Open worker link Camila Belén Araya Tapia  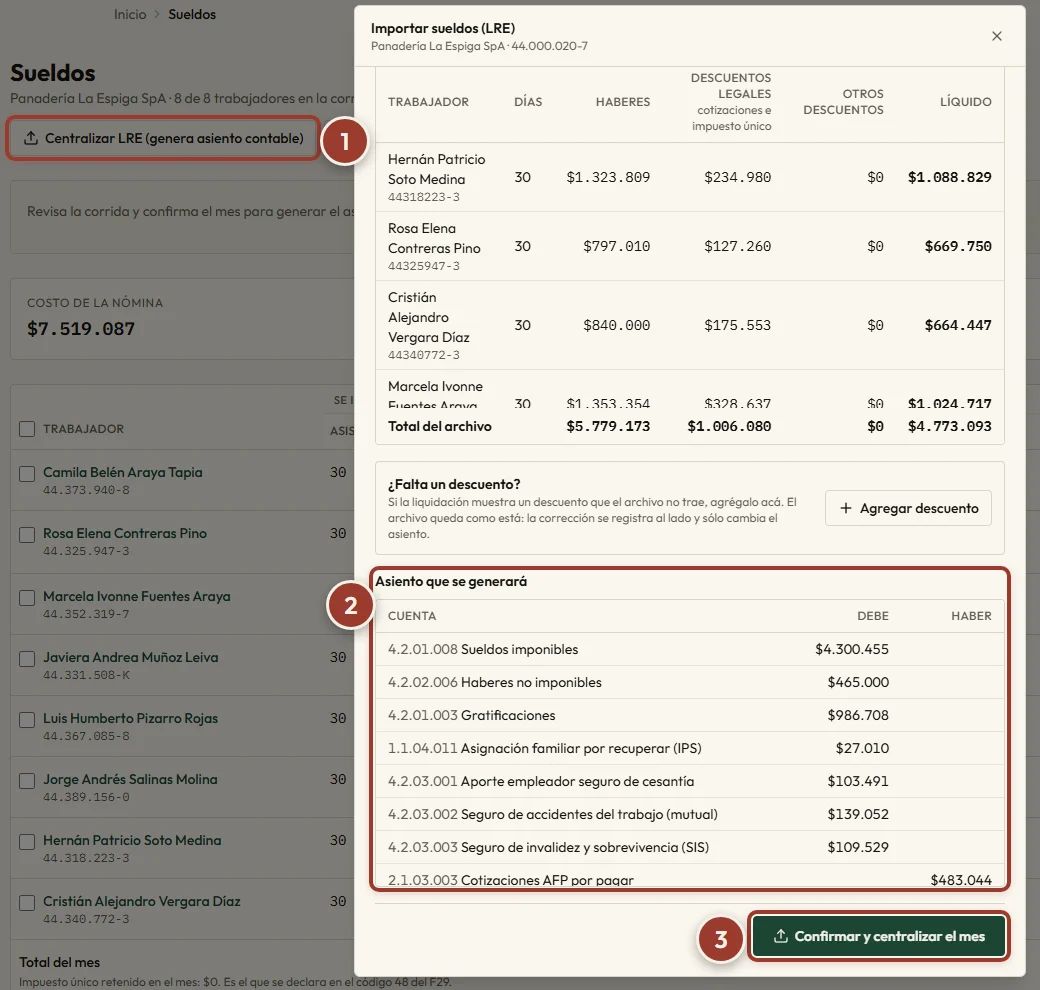pyautogui.click(x=123, y=472)
